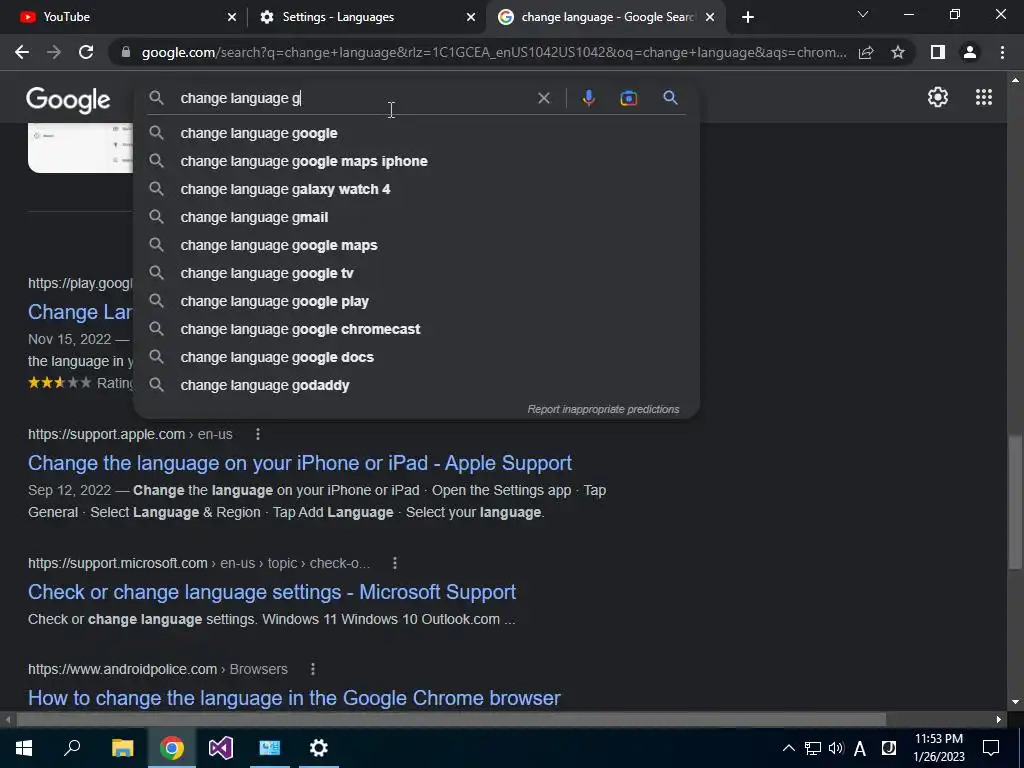Click the horizontal page scrollbar thumb
The image size is (1024, 768).
pos(451,720)
